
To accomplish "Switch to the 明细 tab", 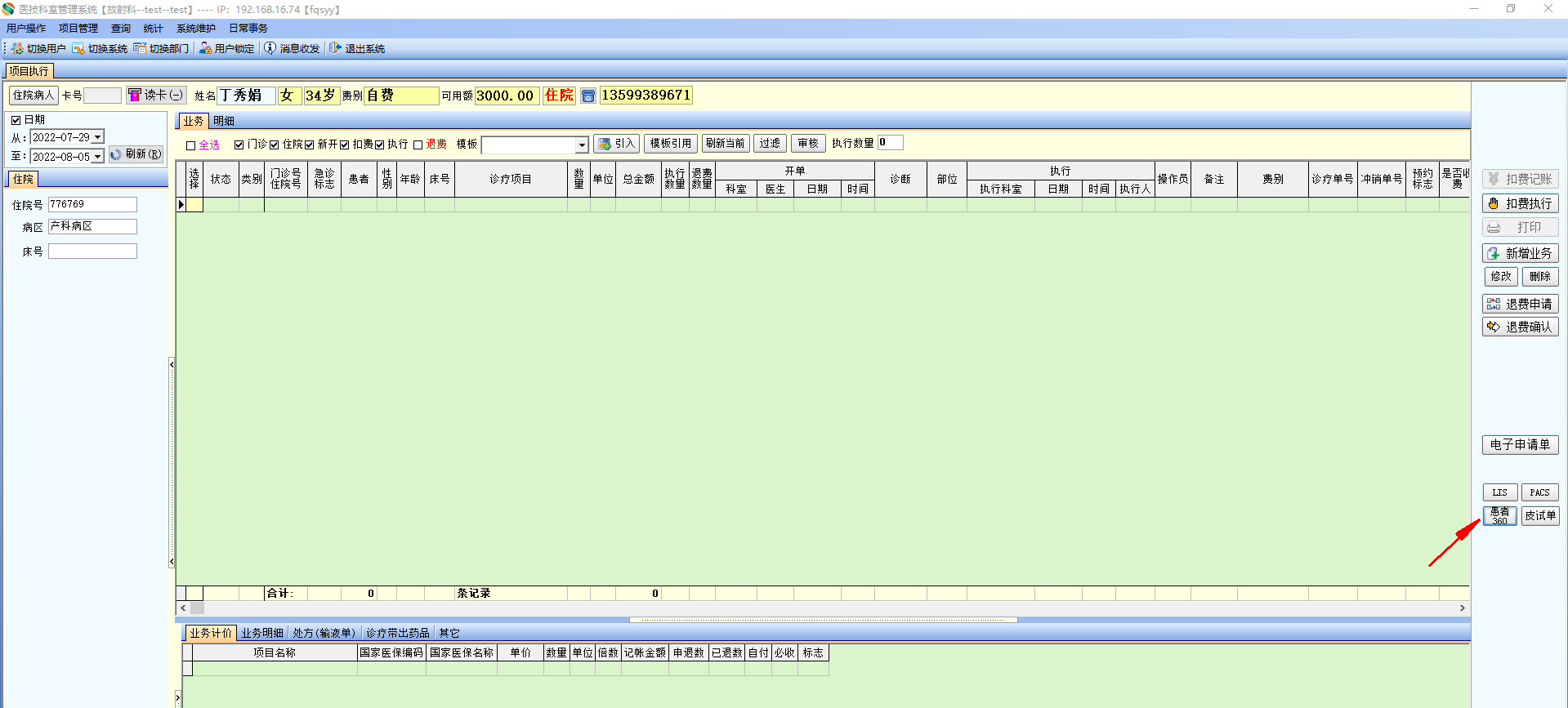I will coord(224,121).
